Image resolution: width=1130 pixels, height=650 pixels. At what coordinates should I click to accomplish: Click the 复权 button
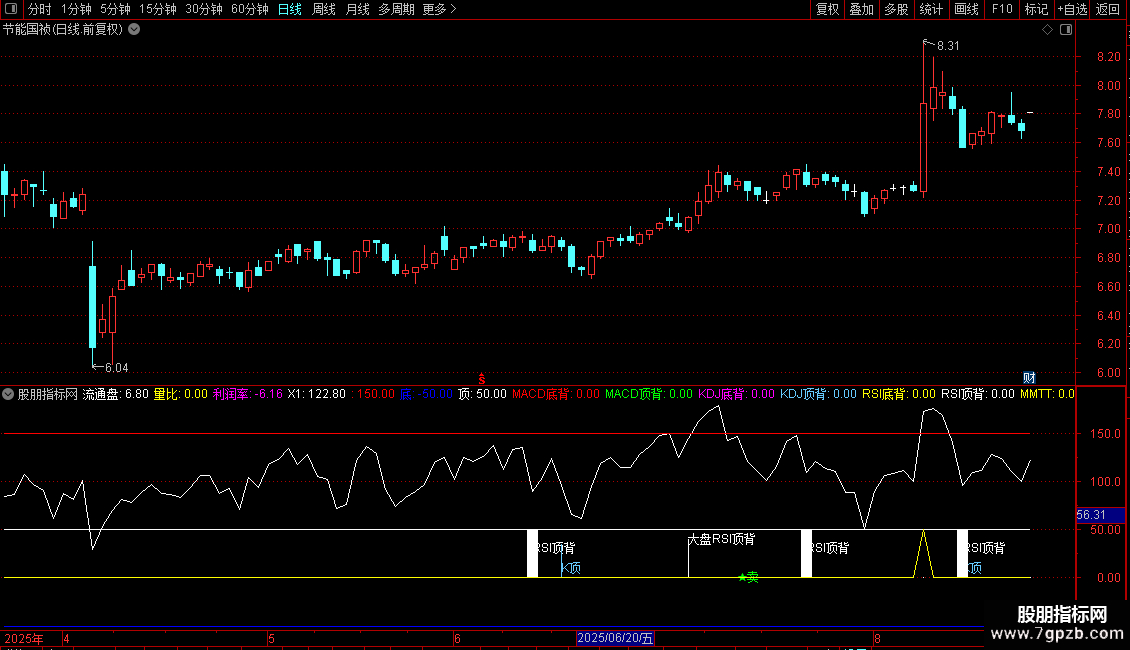tap(827, 9)
